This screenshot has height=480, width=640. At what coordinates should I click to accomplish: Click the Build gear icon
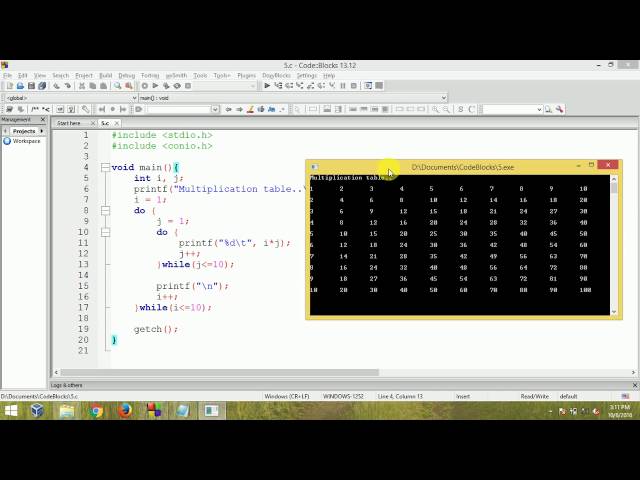pyautogui.click(x=144, y=86)
